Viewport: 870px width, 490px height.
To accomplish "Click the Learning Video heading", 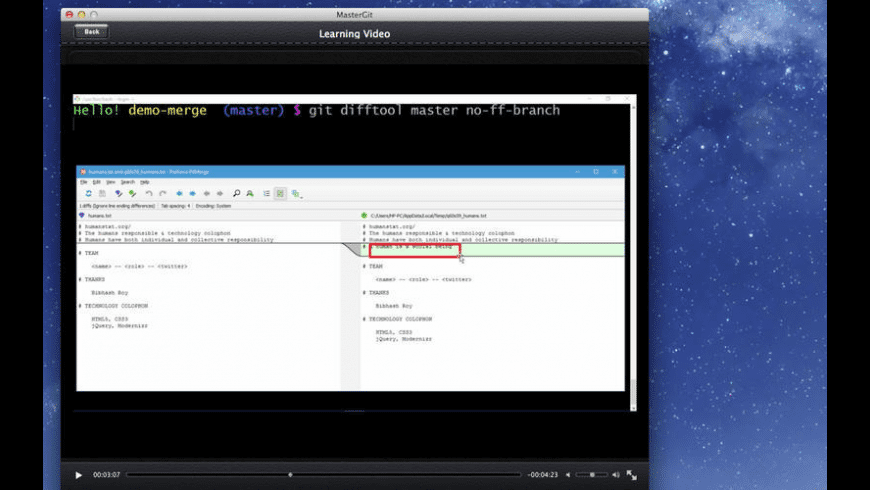I will (355, 34).
